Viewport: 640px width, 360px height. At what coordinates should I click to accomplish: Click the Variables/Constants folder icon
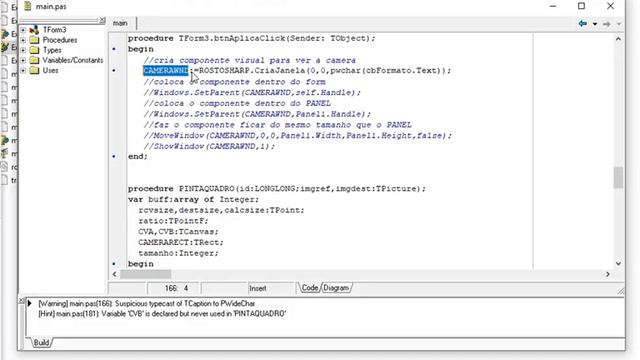point(35,60)
